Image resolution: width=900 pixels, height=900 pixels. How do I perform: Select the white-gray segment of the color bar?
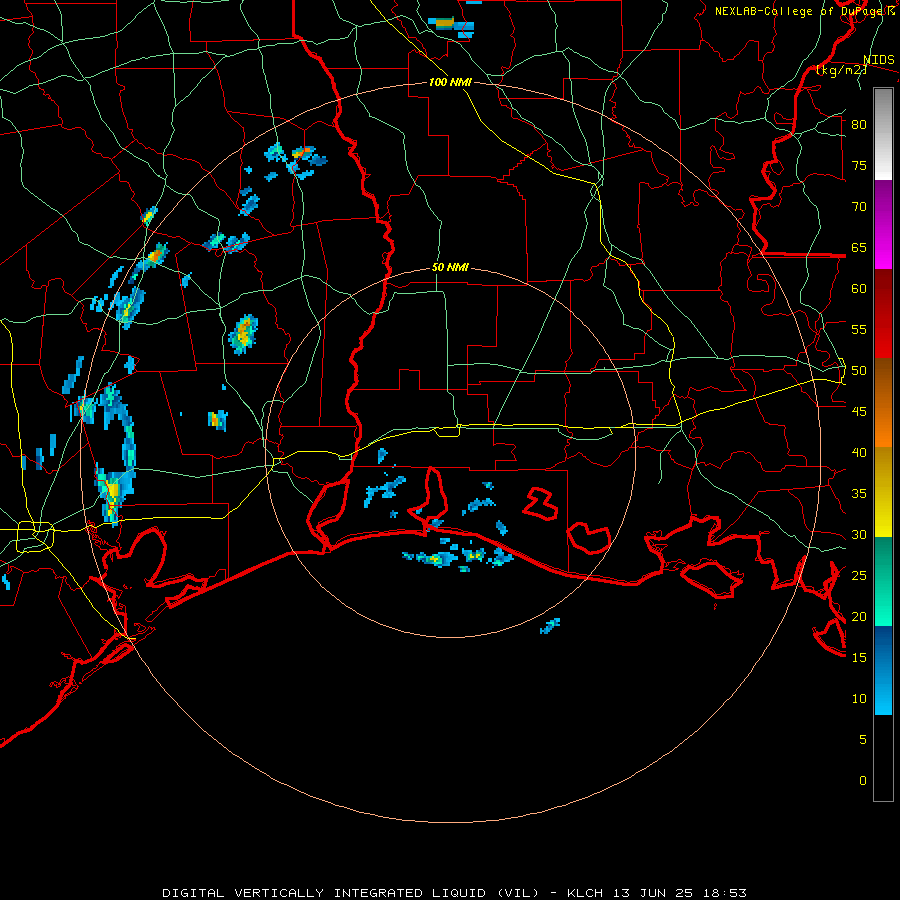pyautogui.click(x=883, y=134)
